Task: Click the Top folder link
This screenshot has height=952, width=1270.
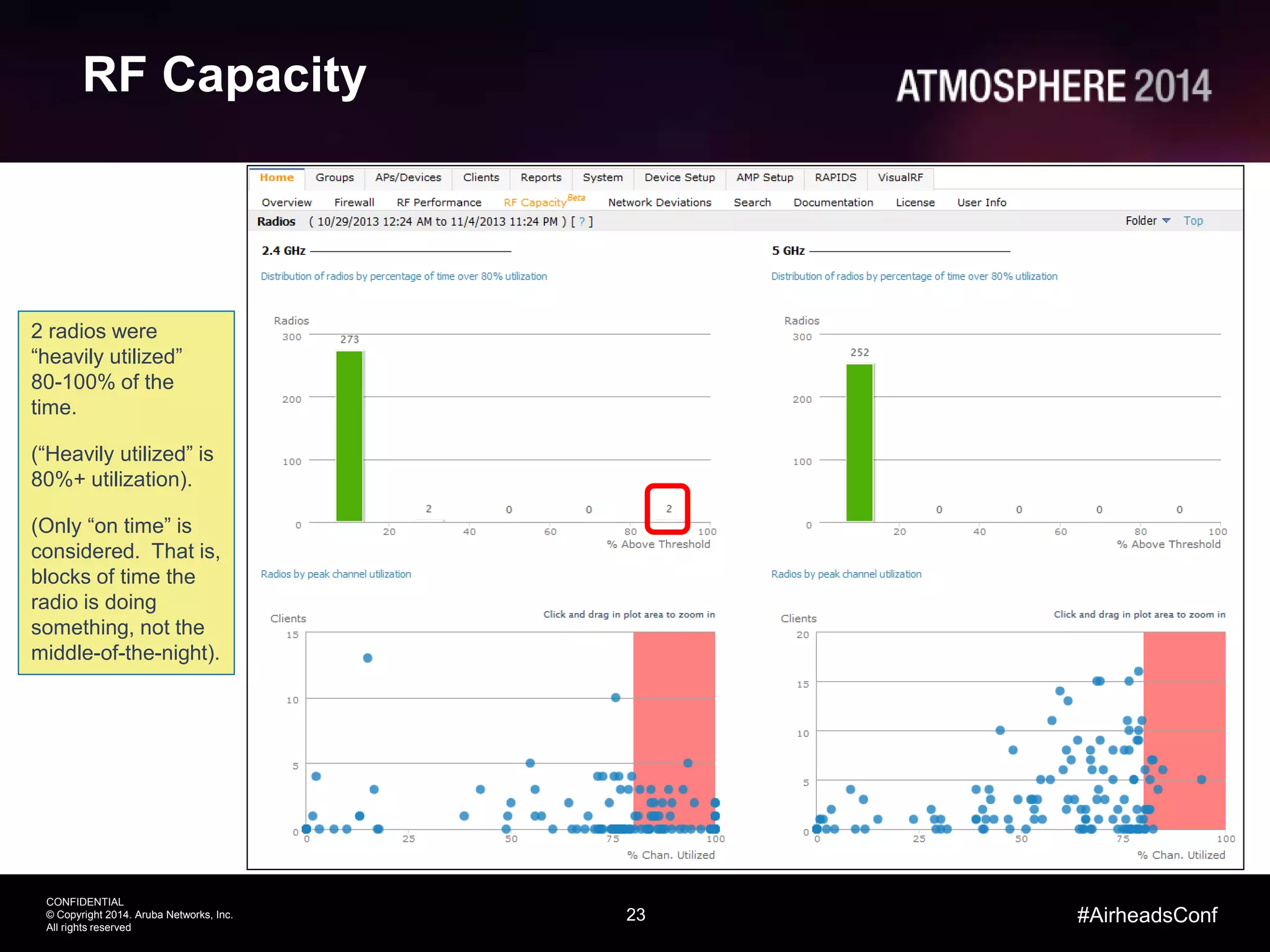Action: [x=1192, y=221]
